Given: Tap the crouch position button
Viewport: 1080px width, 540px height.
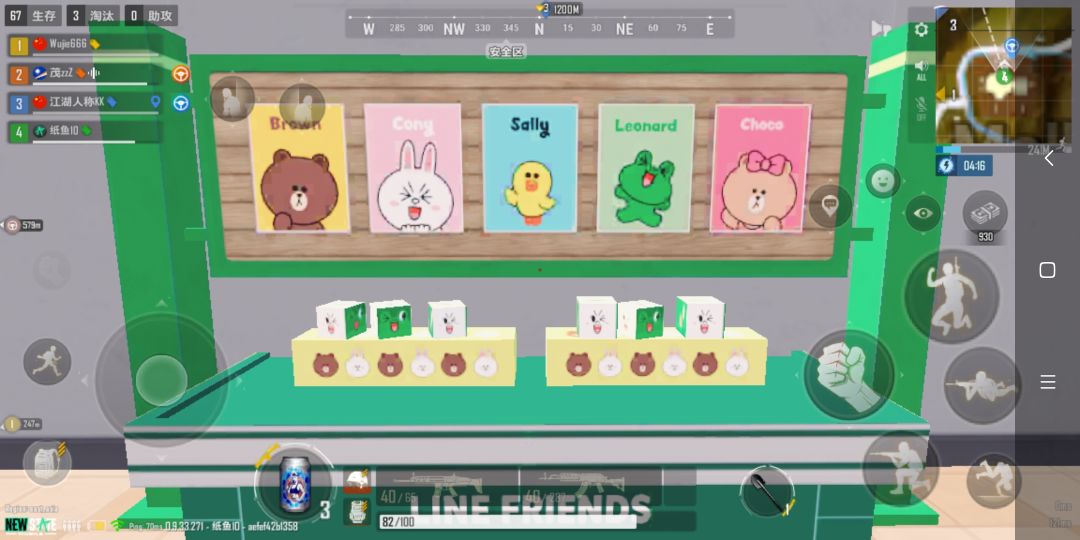Looking at the screenshot, I should 901,468.
